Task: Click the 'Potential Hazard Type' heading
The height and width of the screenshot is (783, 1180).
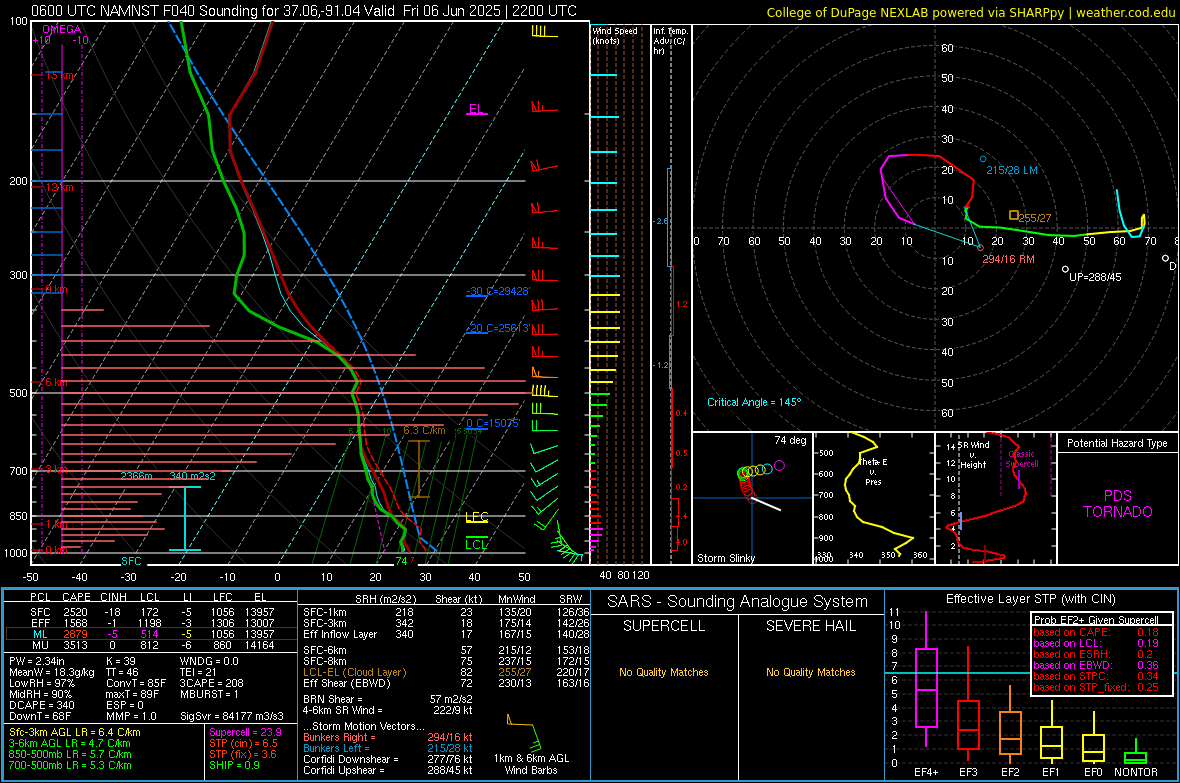Action: [x=1117, y=443]
